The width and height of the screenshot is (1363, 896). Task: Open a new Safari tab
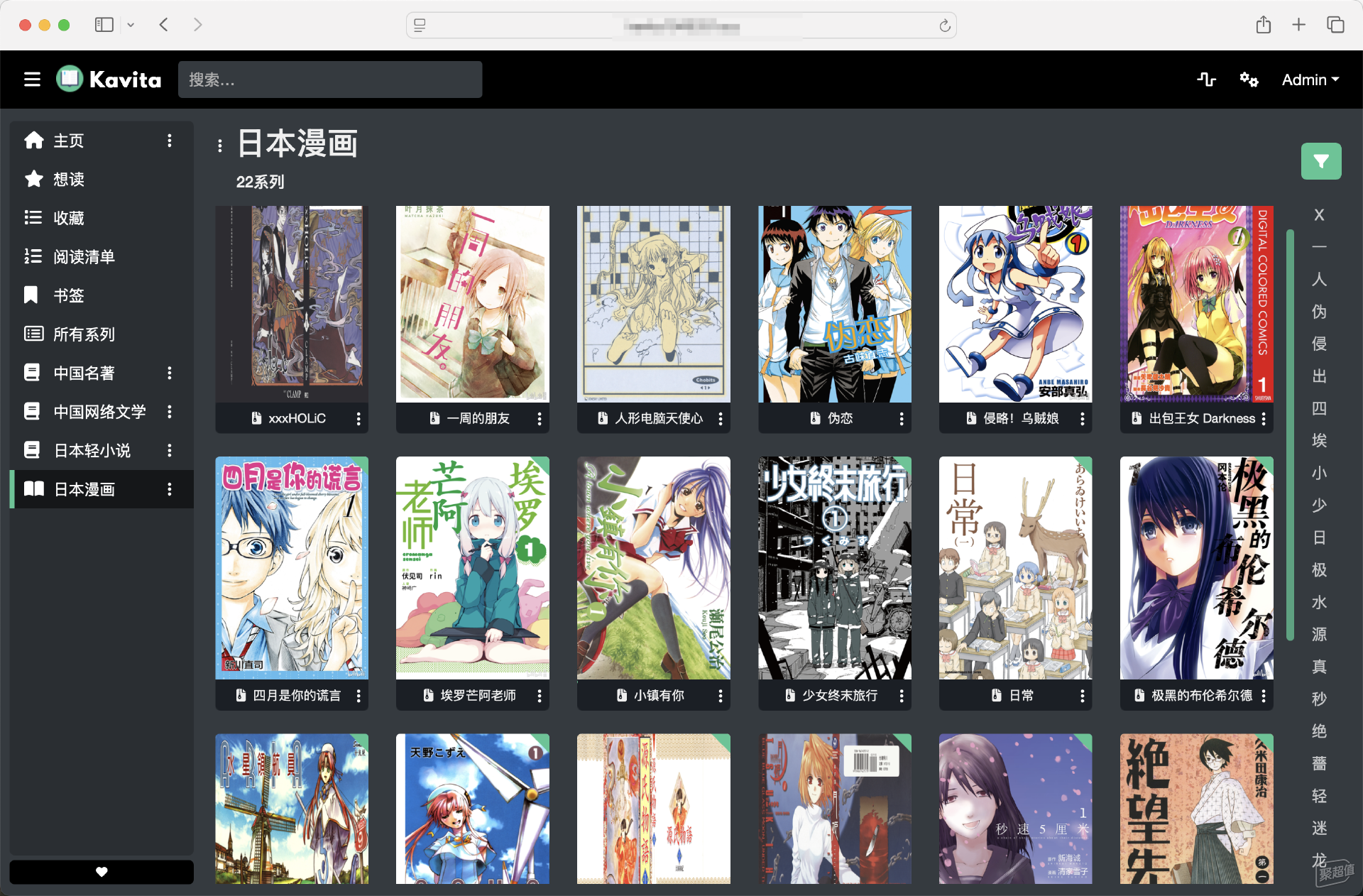(1298, 25)
